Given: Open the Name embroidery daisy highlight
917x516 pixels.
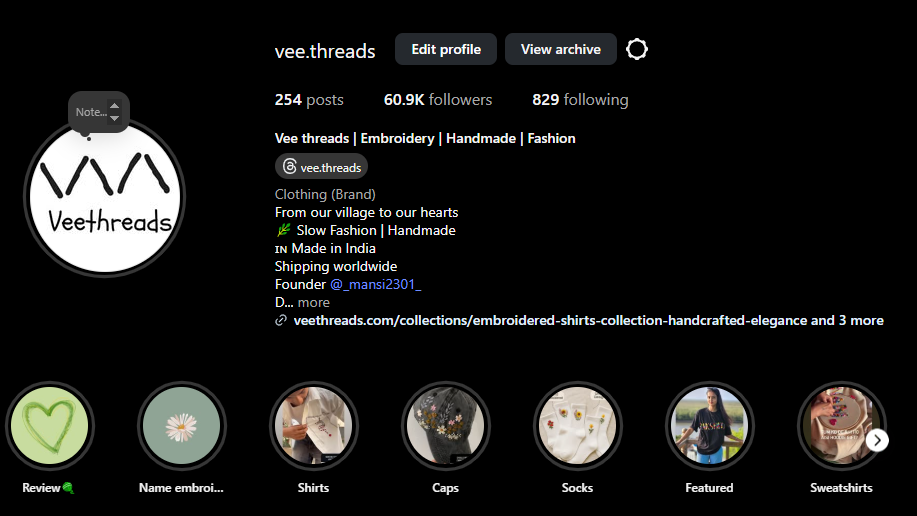Looking at the screenshot, I should (182, 425).
